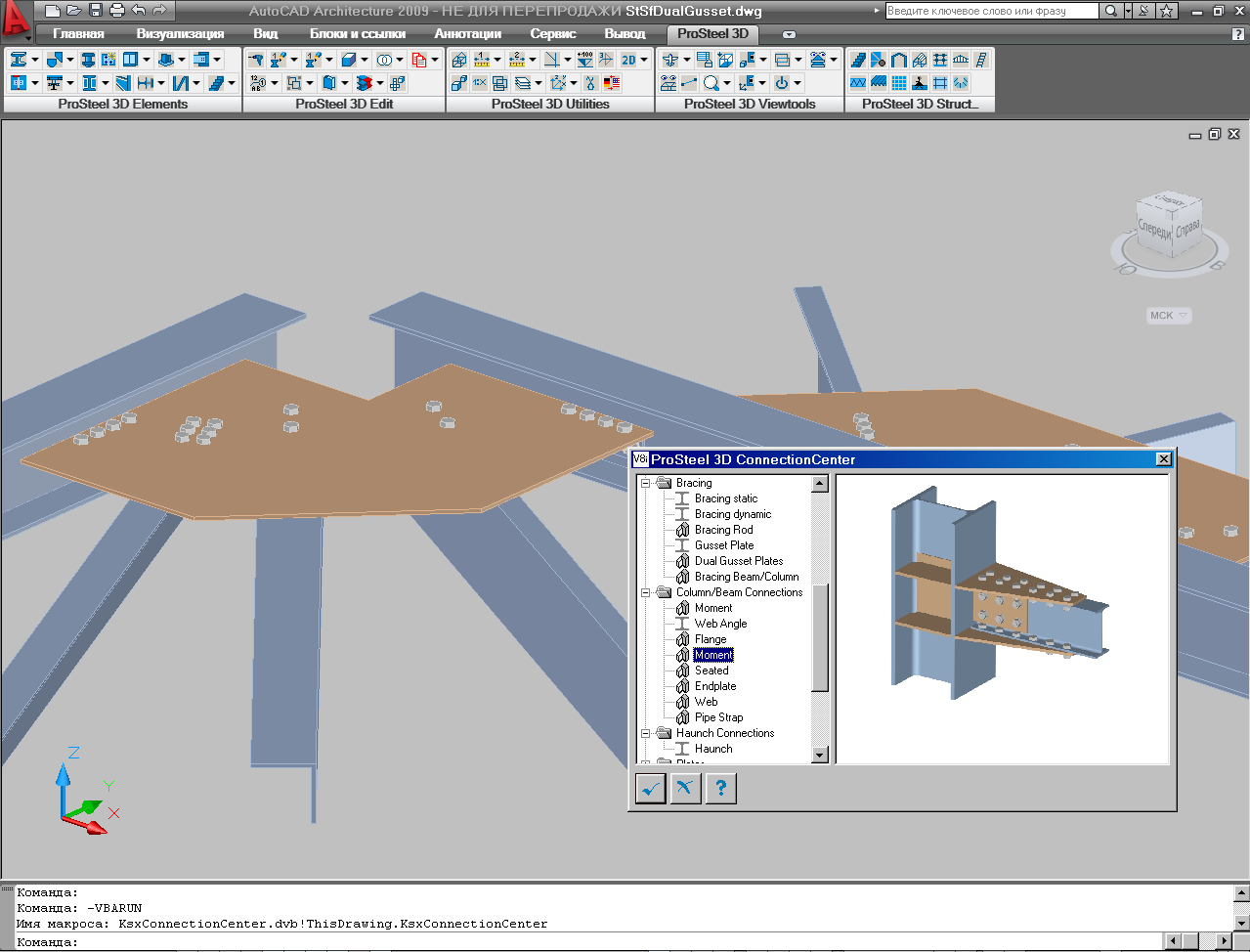
Task: Click the grid pattern icon in ProSteel Struct panel
Action: click(899, 83)
